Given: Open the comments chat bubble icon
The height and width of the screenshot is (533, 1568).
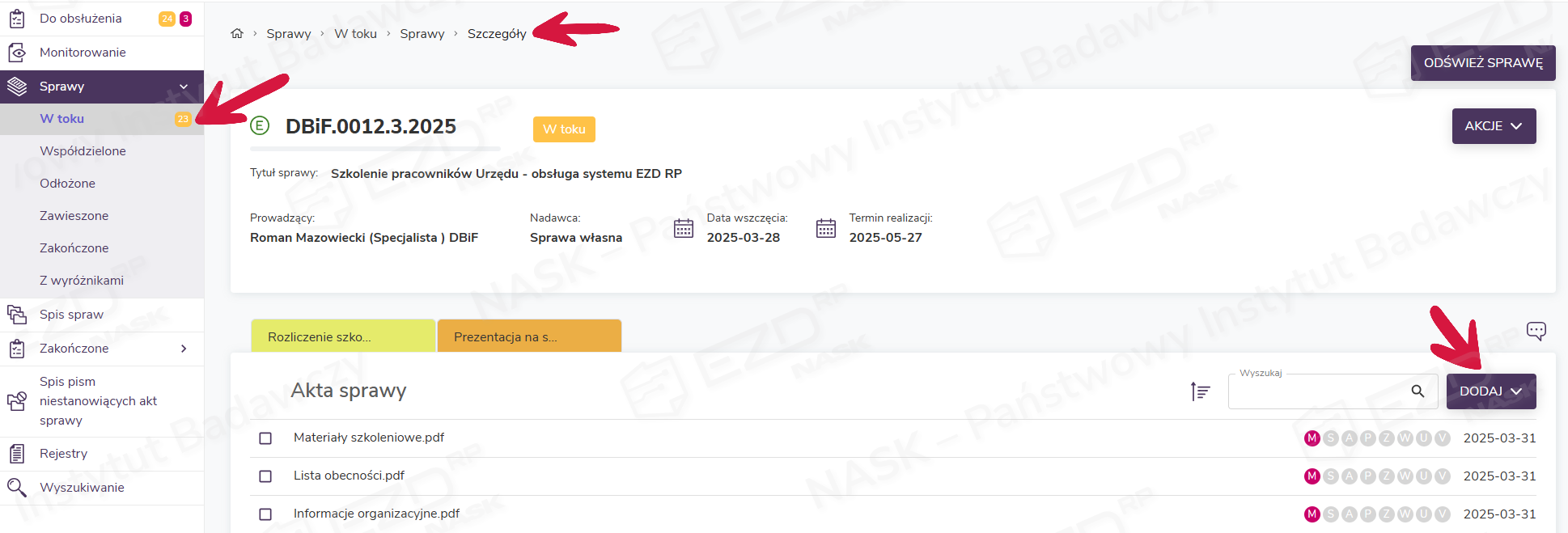Looking at the screenshot, I should (x=1536, y=331).
